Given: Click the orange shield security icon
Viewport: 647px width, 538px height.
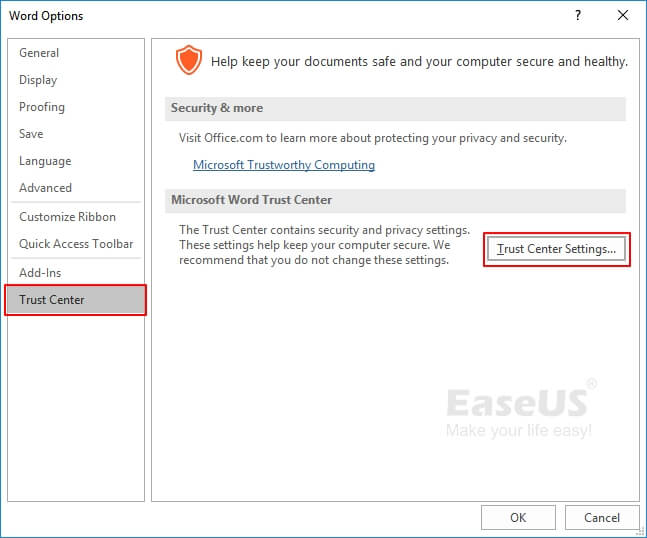Looking at the screenshot, I should [x=188, y=60].
